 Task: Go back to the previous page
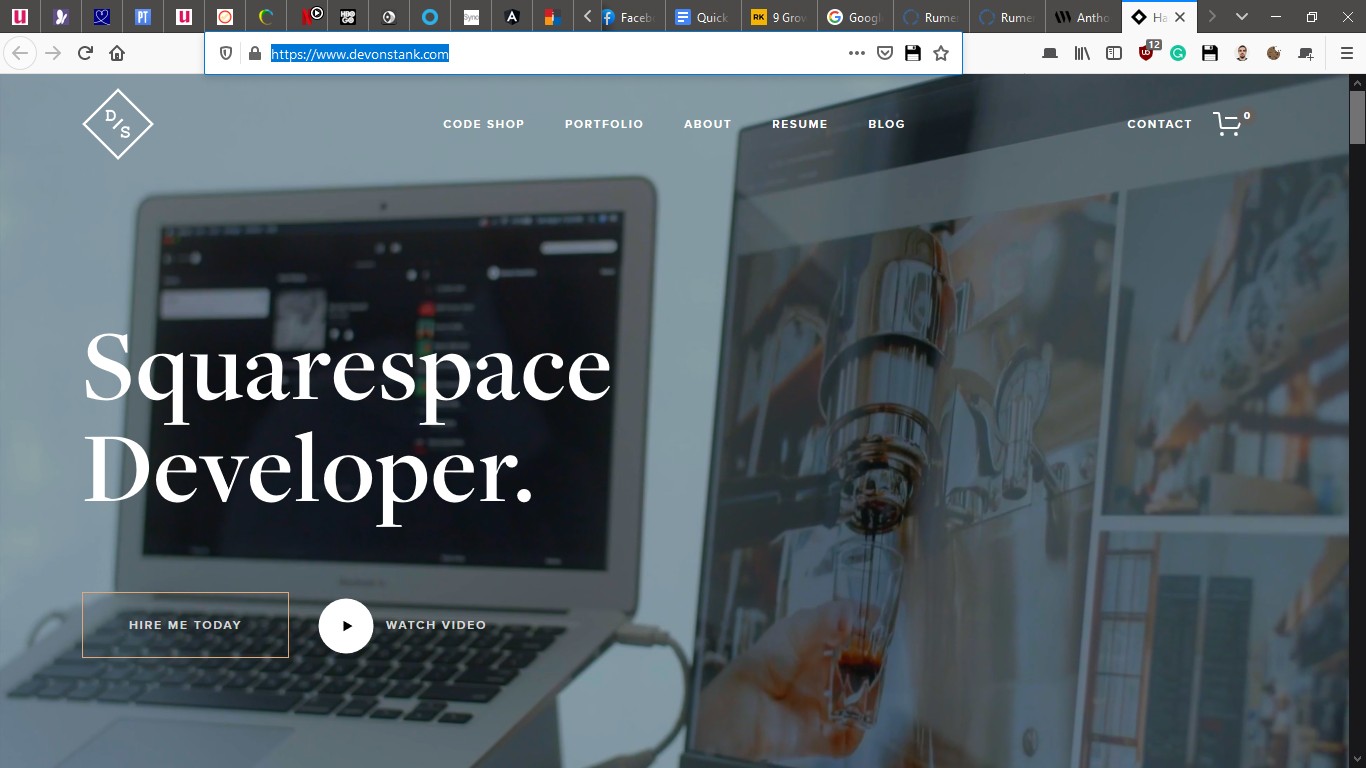[20, 53]
